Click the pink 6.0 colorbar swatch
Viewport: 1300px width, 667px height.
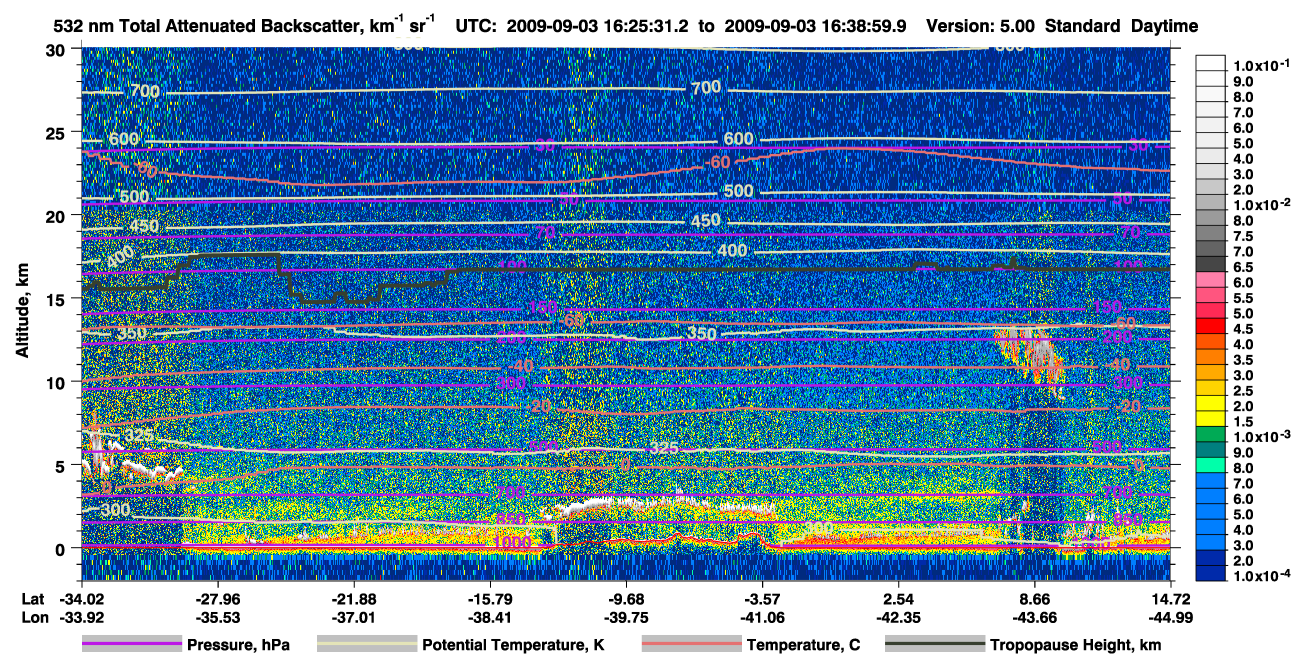point(1211,281)
